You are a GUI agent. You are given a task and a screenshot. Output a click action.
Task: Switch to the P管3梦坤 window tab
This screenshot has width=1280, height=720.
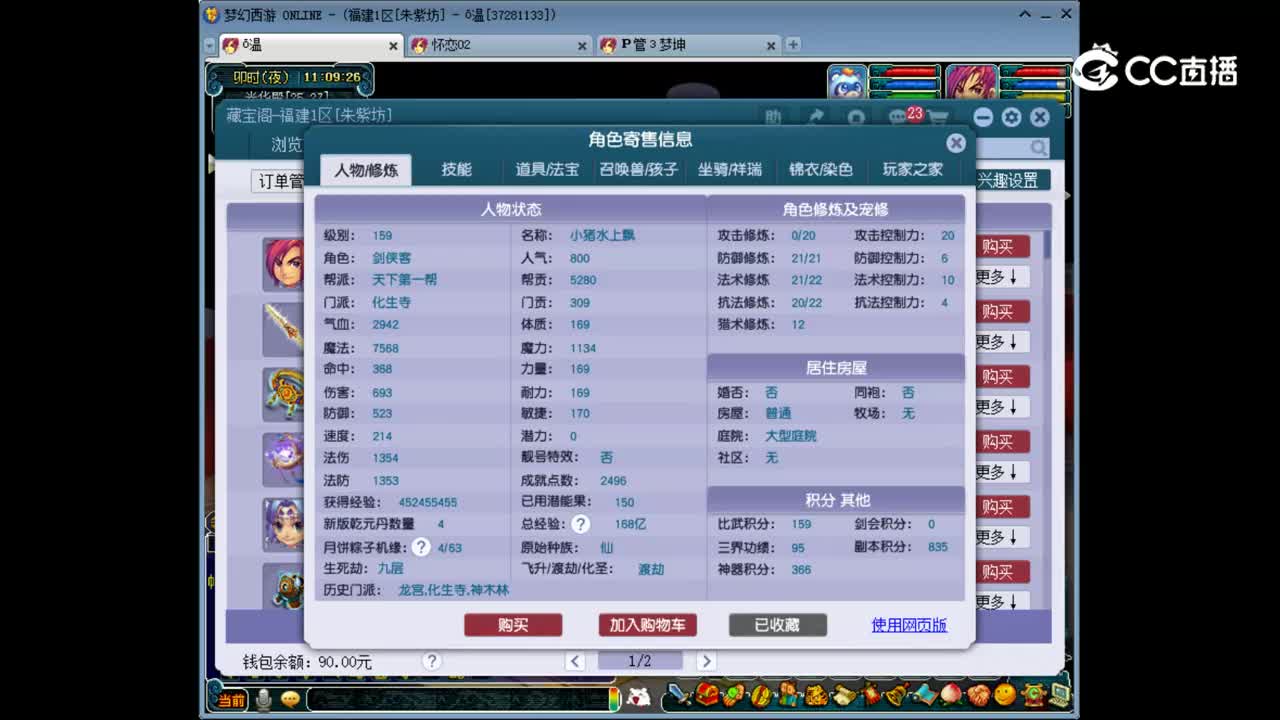coord(689,45)
